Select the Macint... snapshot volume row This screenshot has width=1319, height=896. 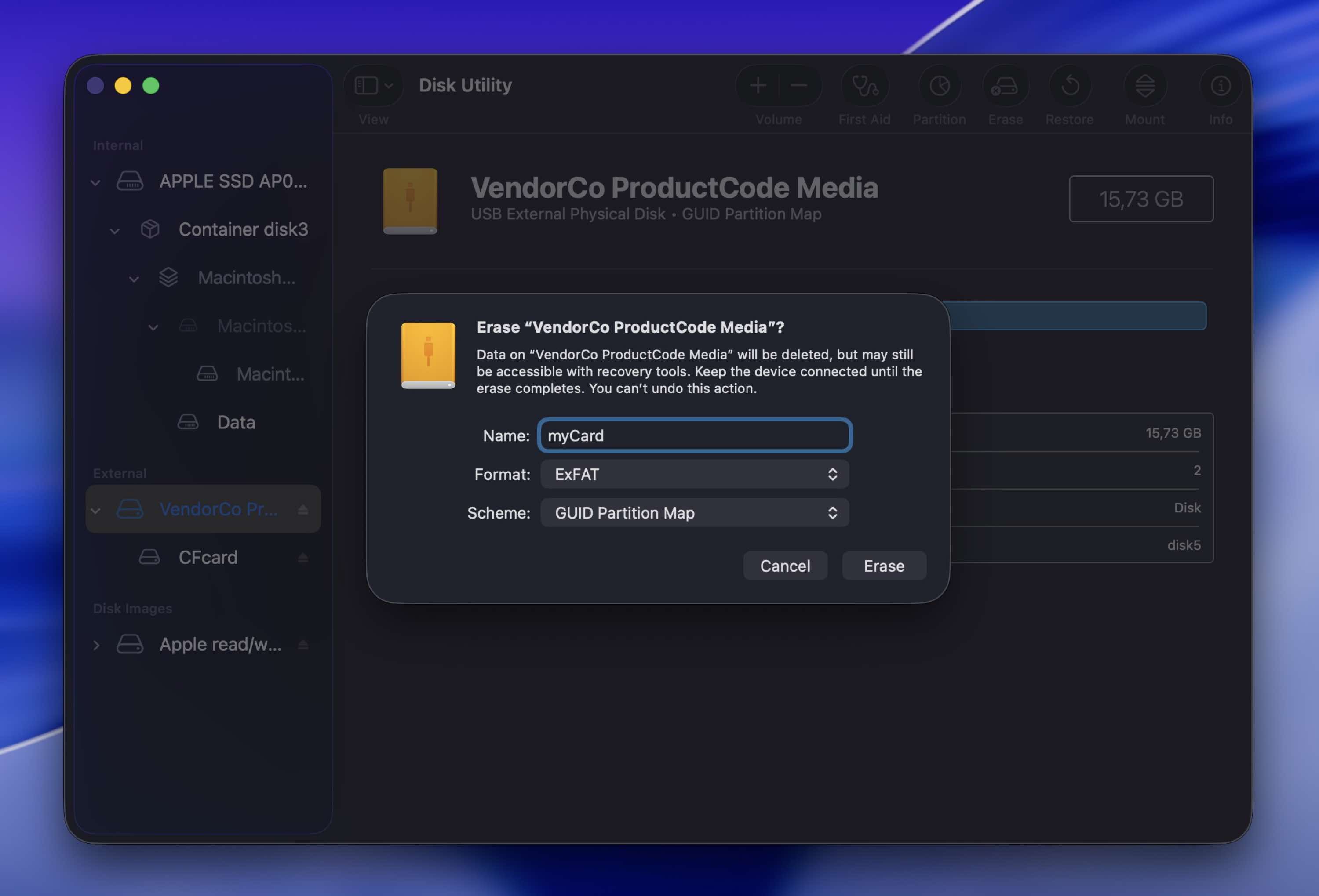[203, 374]
